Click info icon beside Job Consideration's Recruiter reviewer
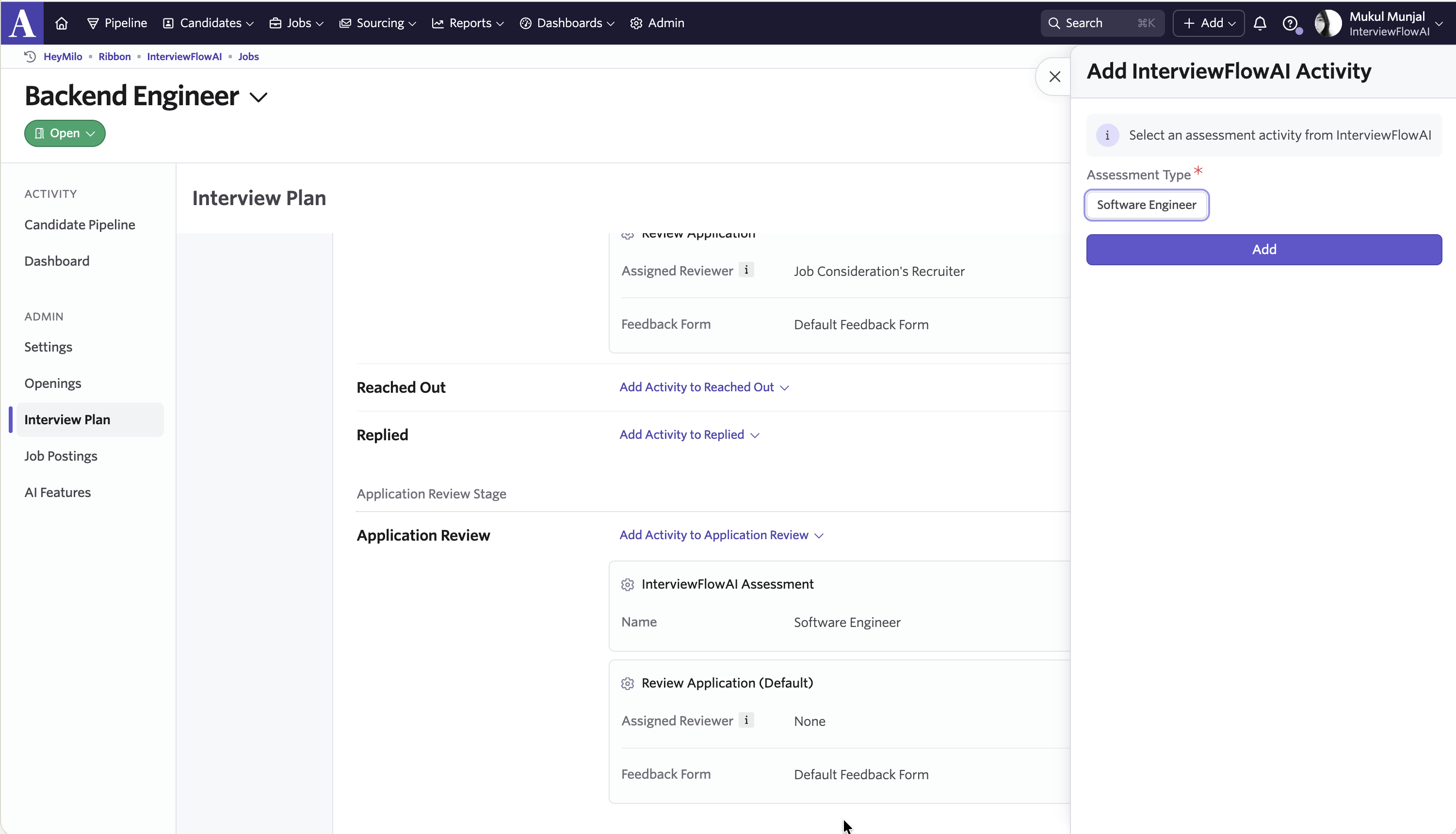 point(746,270)
